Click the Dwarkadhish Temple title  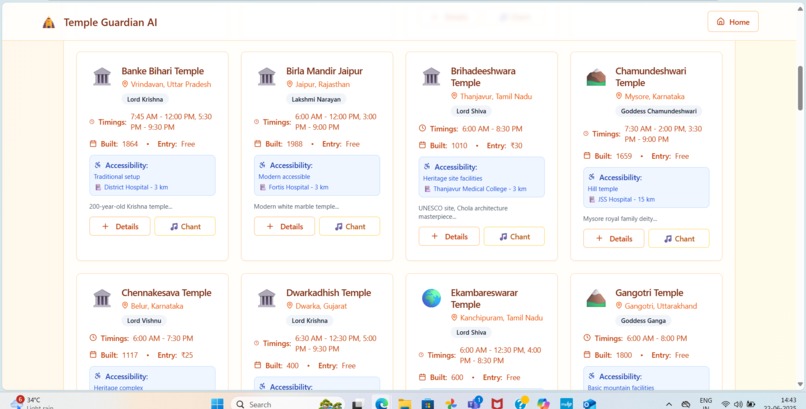point(328,292)
